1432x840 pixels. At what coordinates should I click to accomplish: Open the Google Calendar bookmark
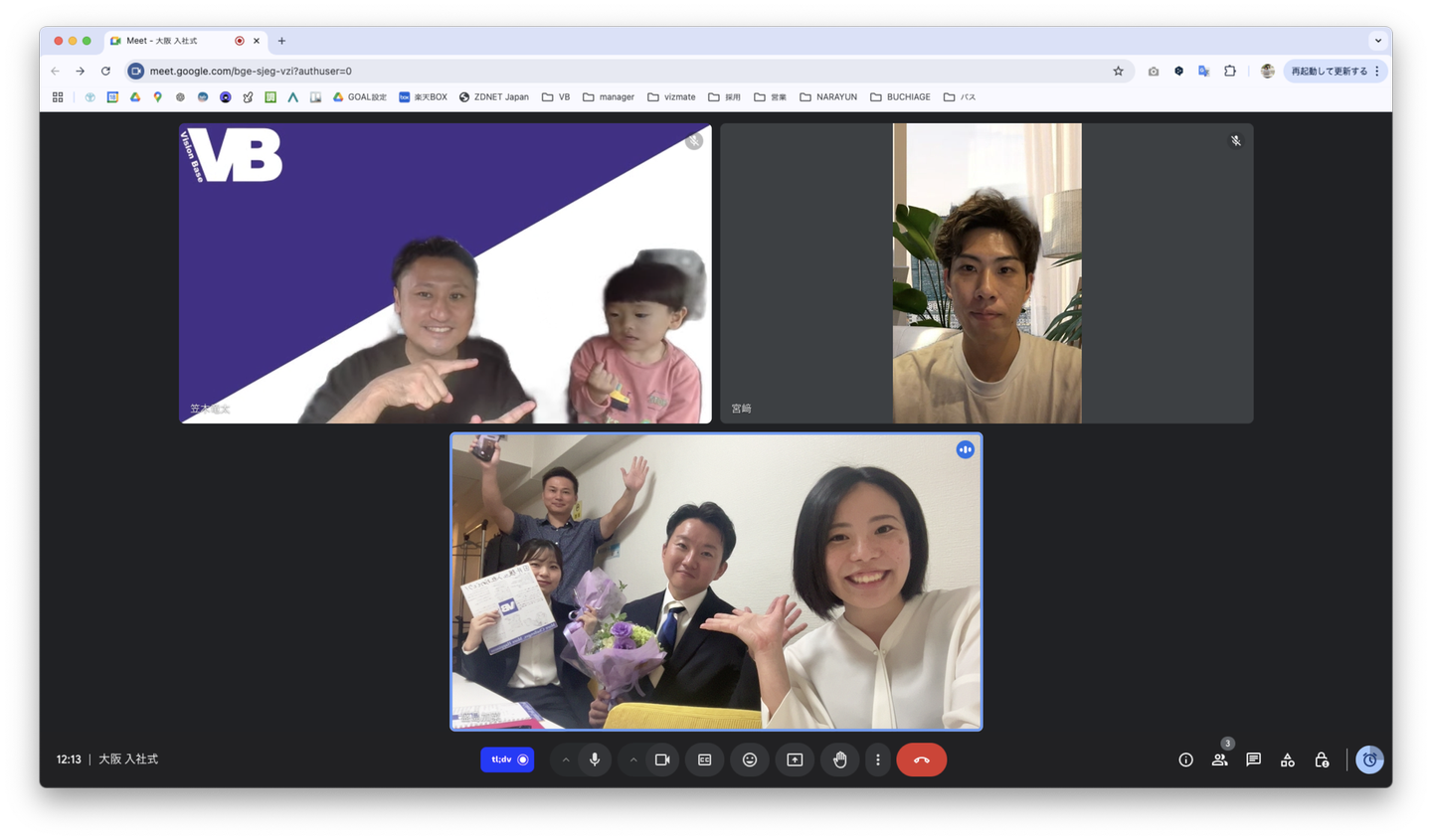coord(112,97)
